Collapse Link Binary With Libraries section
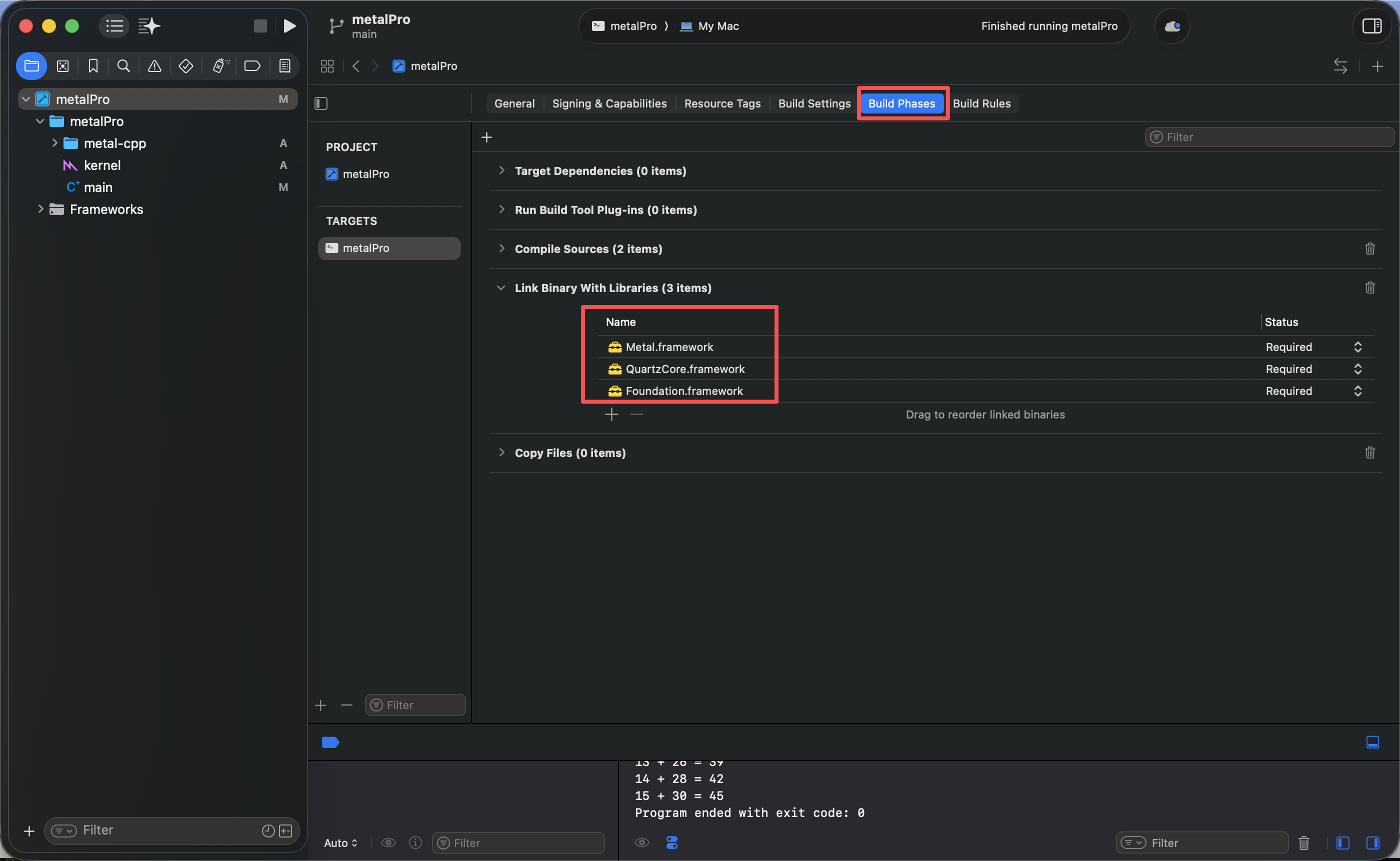Image resolution: width=1400 pixels, height=861 pixels. pyautogui.click(x=501, y=288)
